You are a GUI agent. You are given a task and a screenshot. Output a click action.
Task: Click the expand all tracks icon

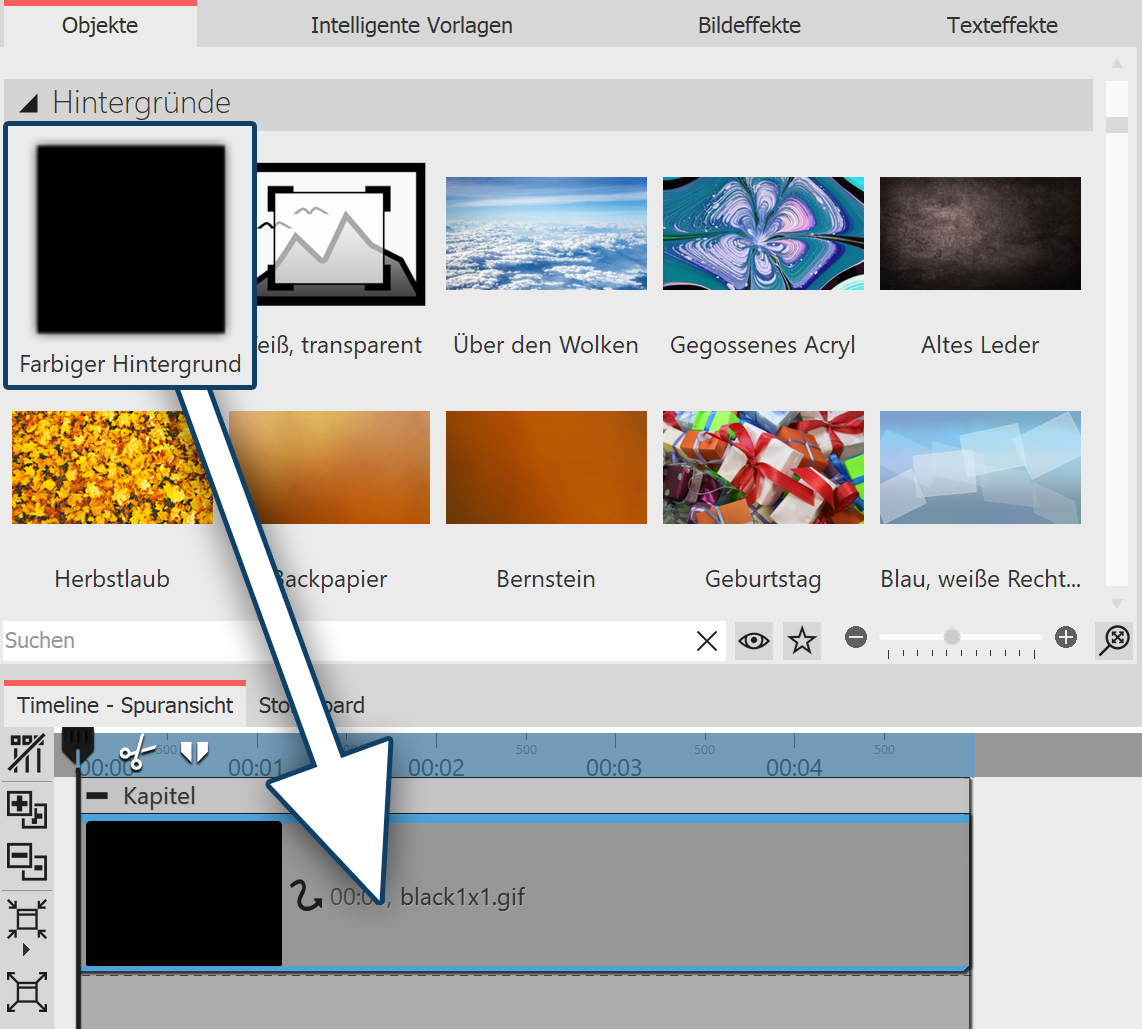pyautogui.click(x=26, y=809)
